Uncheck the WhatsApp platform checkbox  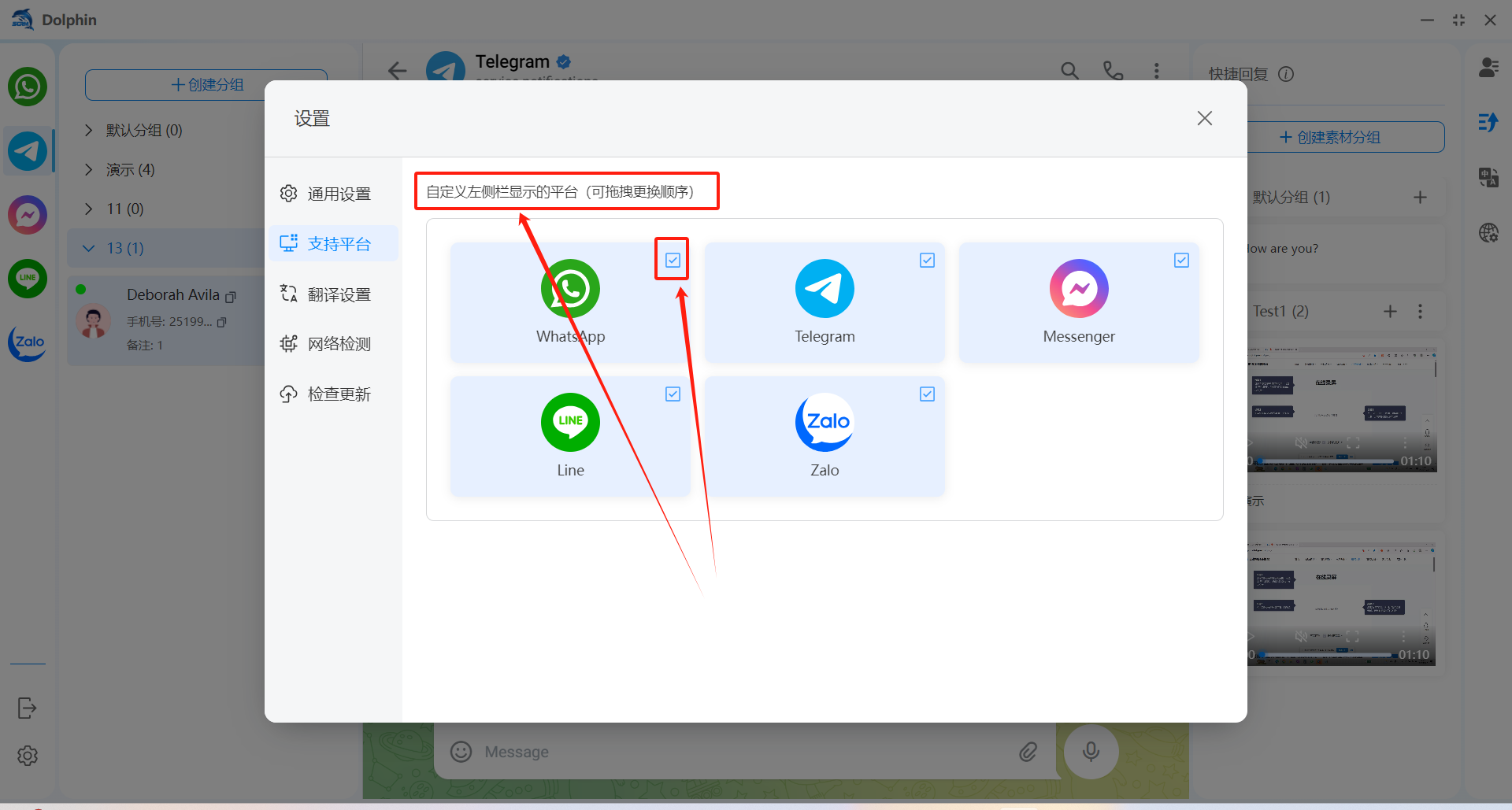(673, 260)
